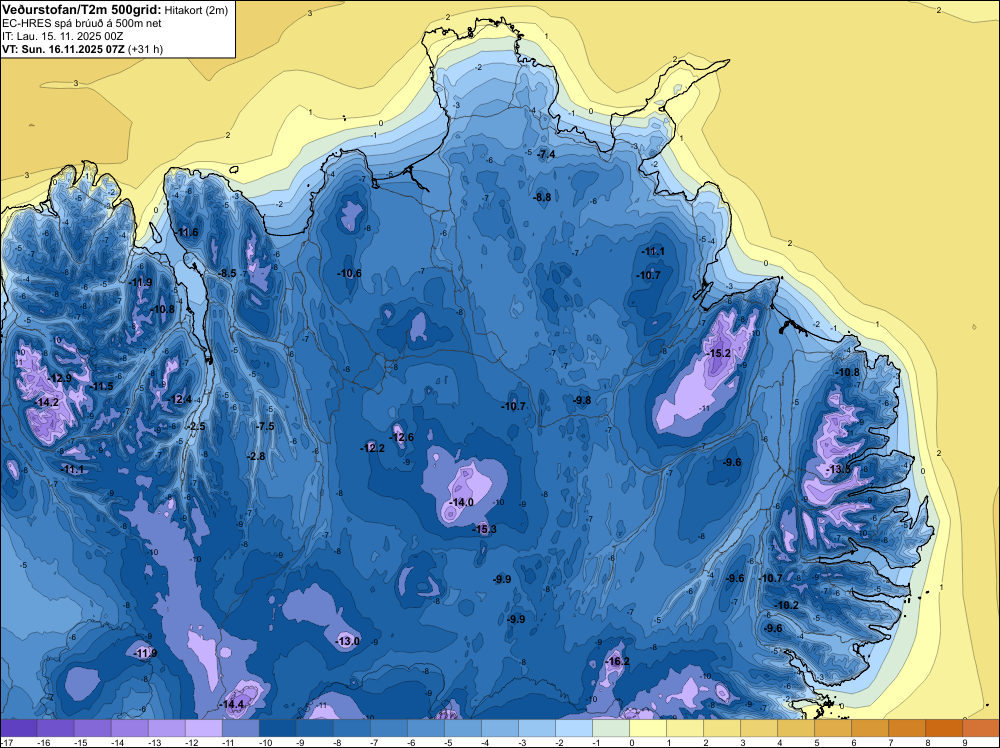This screenshot has width=1000, height=748.
Task: Click the -2.8 temperature label
Action: click(256, 456)
